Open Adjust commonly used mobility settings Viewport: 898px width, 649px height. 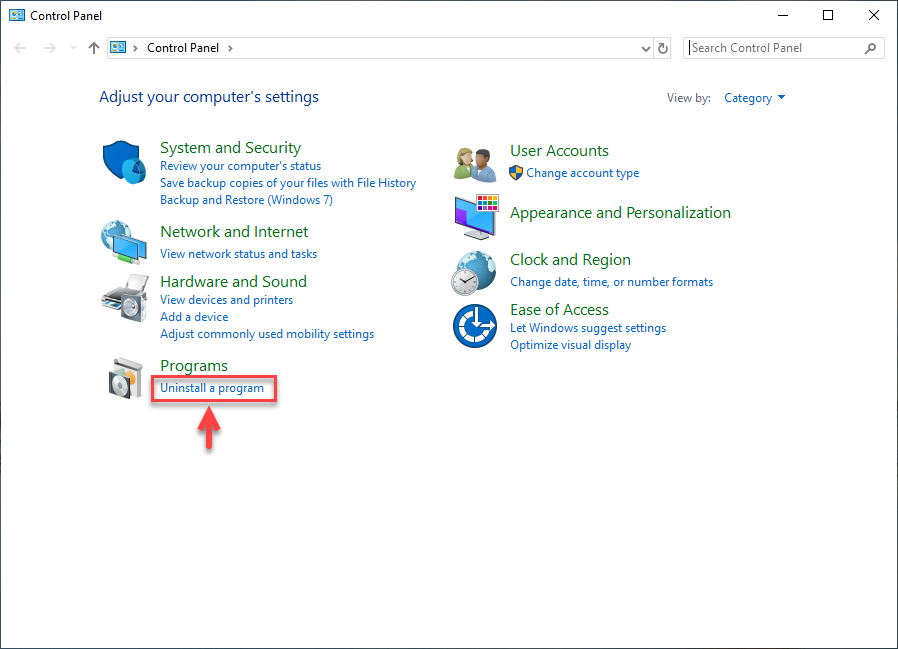click(x=267, y=334)
